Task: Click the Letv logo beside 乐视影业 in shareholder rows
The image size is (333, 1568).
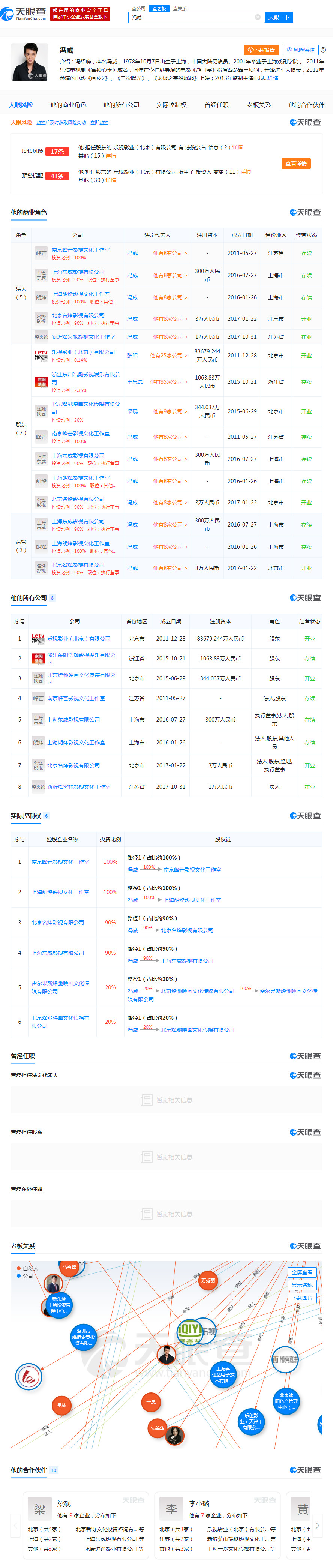Action: (x=41, y=356)
